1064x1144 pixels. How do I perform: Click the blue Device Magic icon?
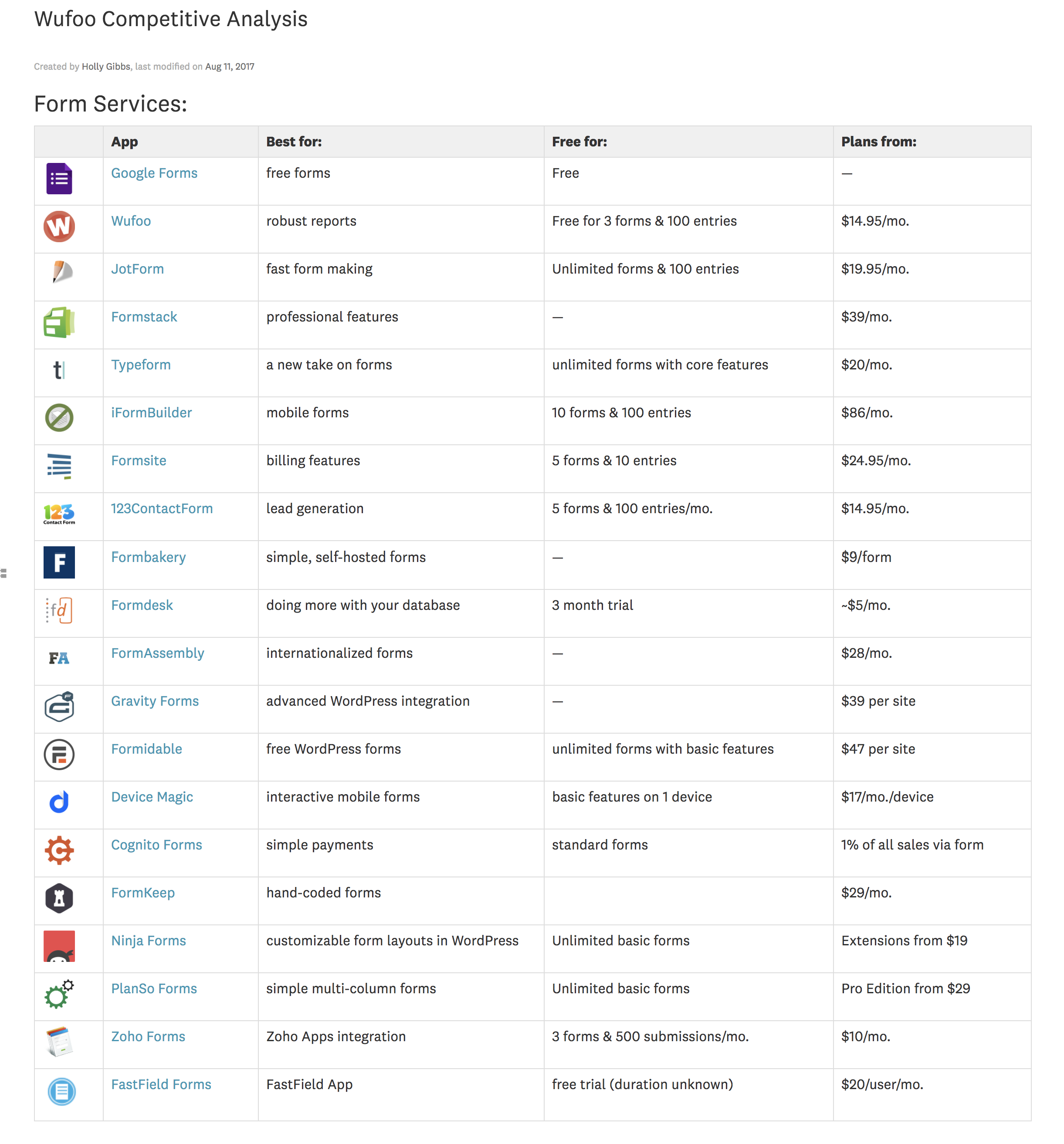59,802
